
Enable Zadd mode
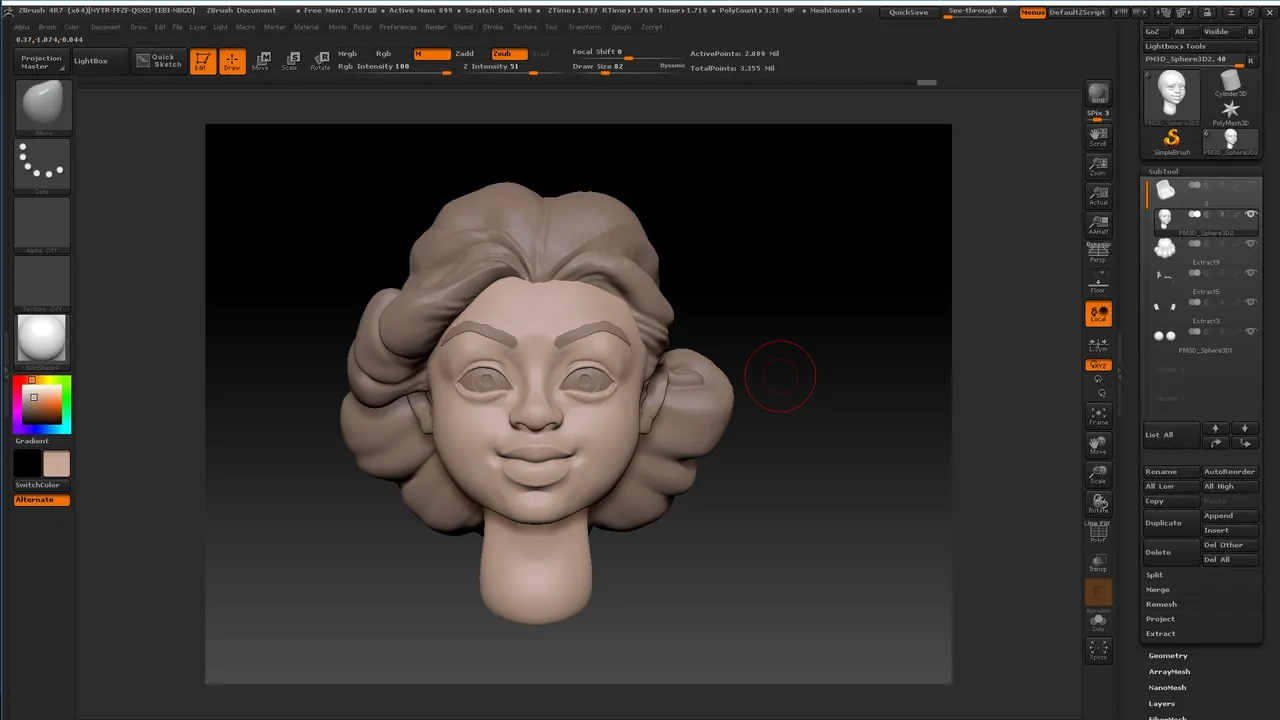pos(465,54)
